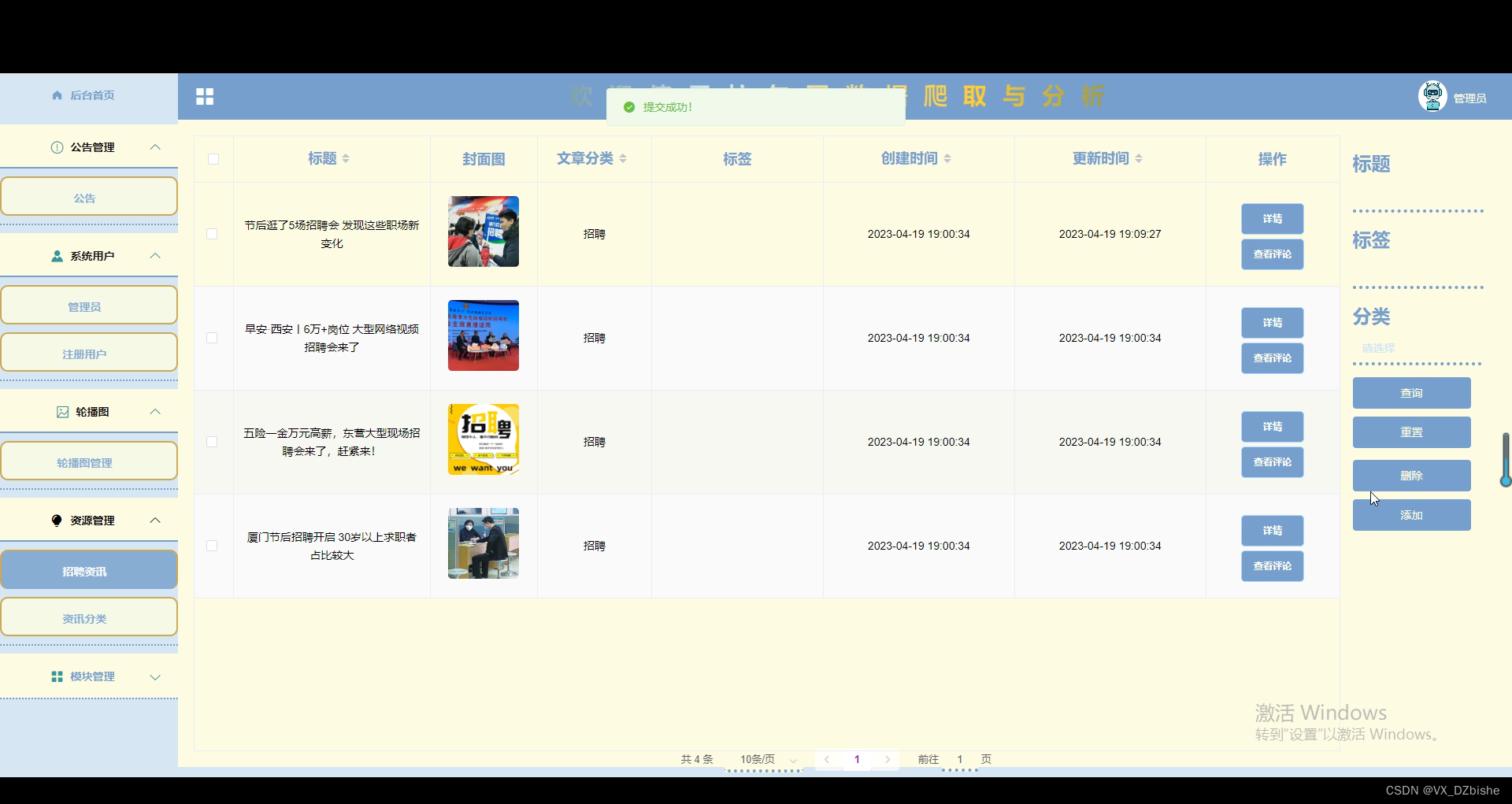Click the 删除 button
This screenshot has height=804, width=1512.
point(1412,476)
